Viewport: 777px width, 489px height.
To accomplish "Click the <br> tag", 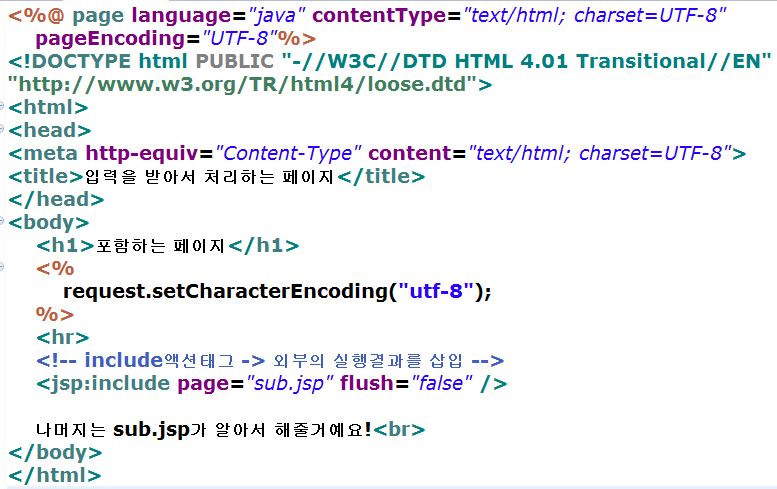I will coord(399,429).
